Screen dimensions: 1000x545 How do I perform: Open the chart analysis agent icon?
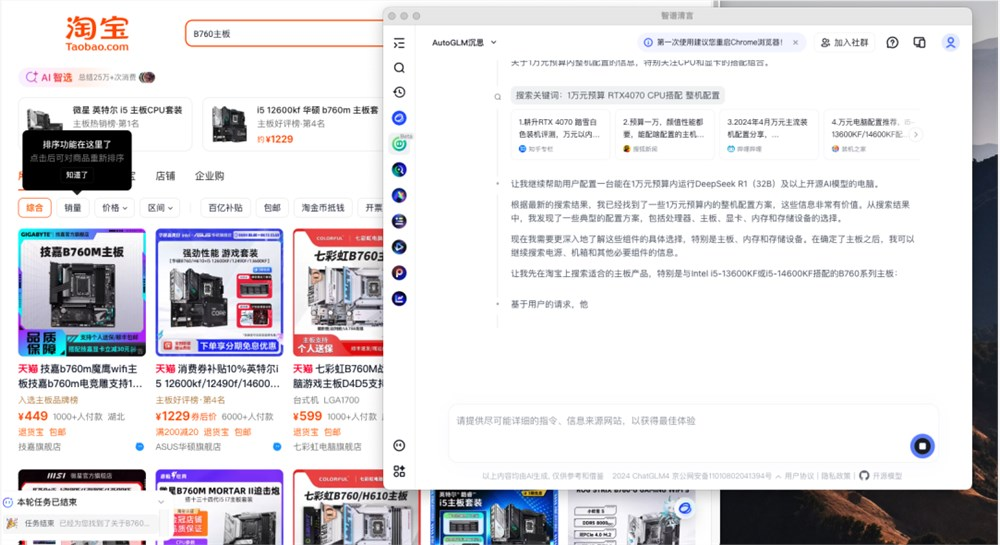coord(399,298)
